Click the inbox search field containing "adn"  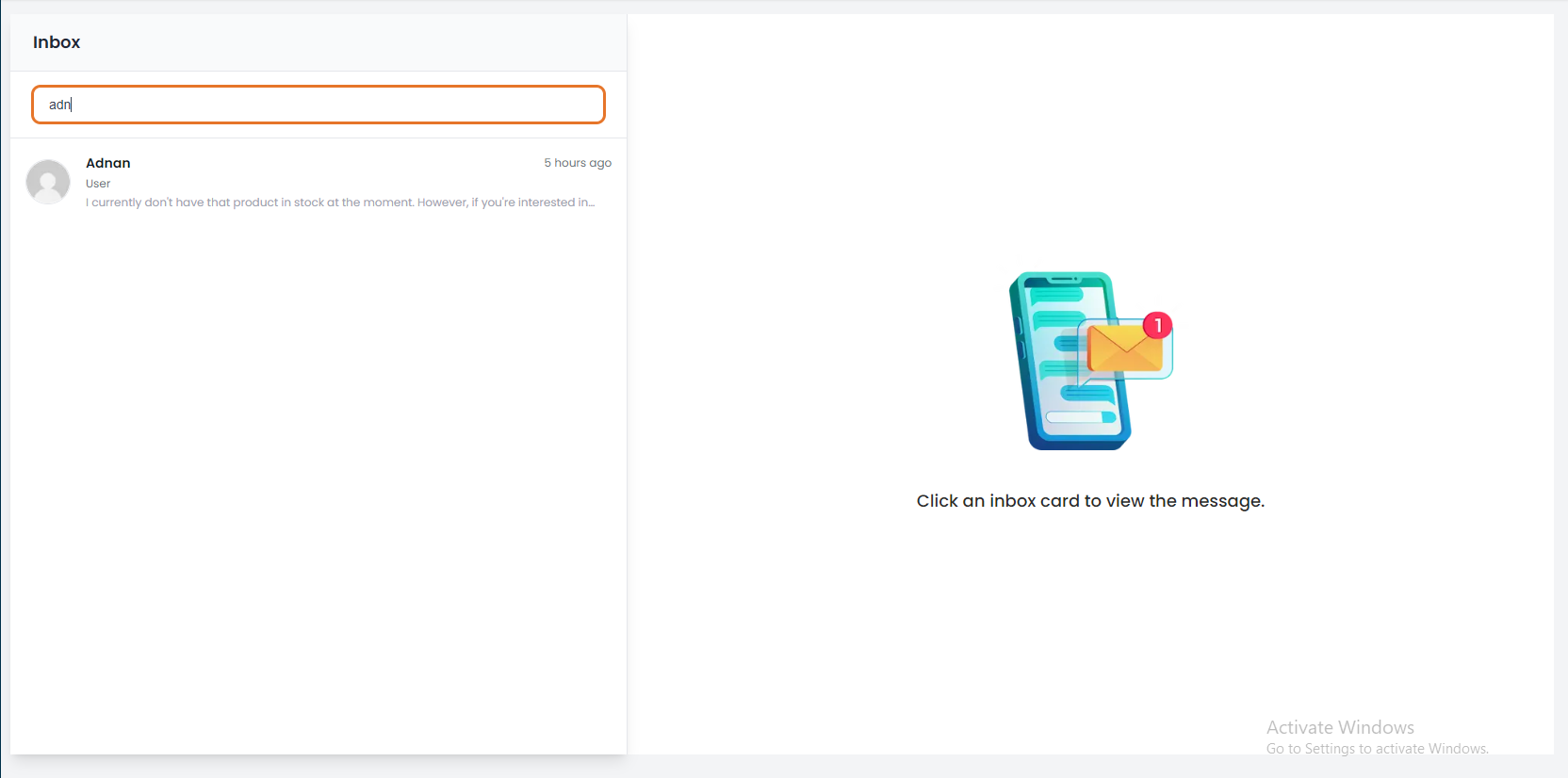tap(318, 105)
